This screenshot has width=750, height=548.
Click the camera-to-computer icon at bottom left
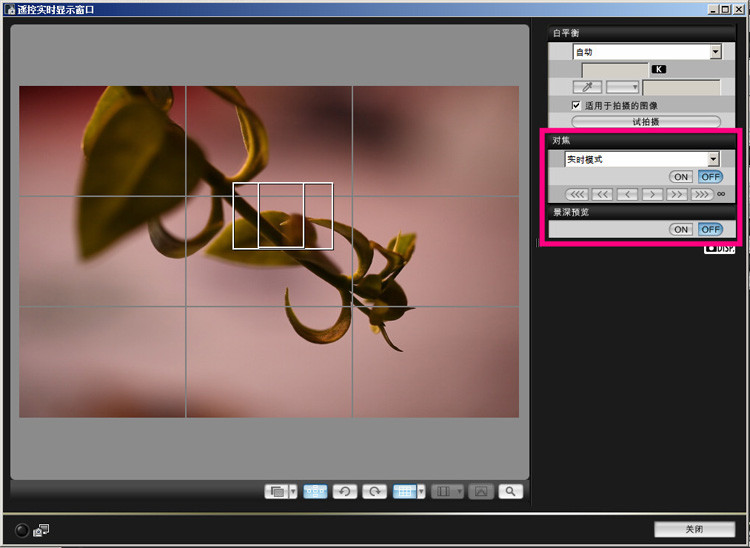[41, 530]
